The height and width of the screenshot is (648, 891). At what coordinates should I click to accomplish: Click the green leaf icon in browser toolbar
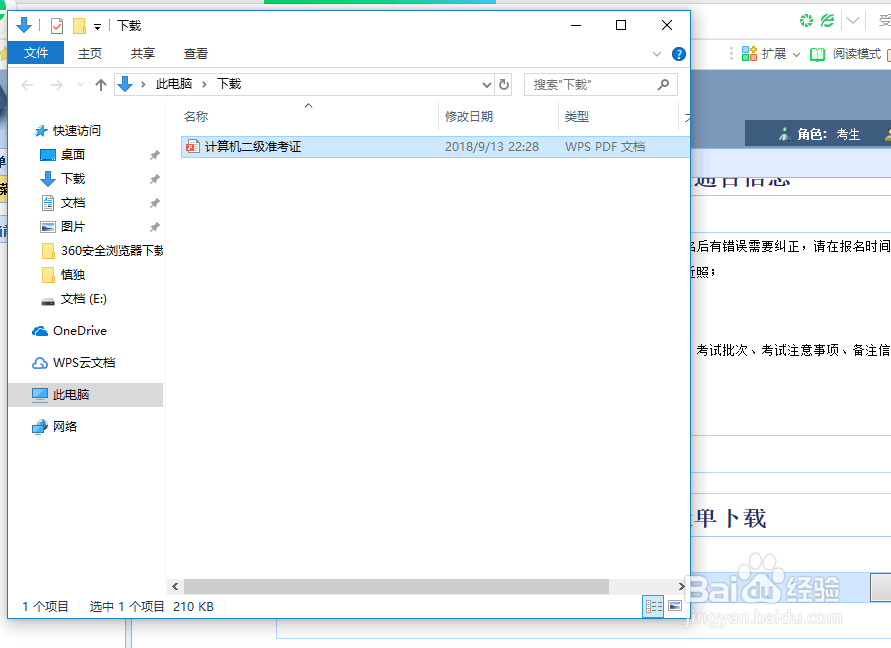point(828,21)
